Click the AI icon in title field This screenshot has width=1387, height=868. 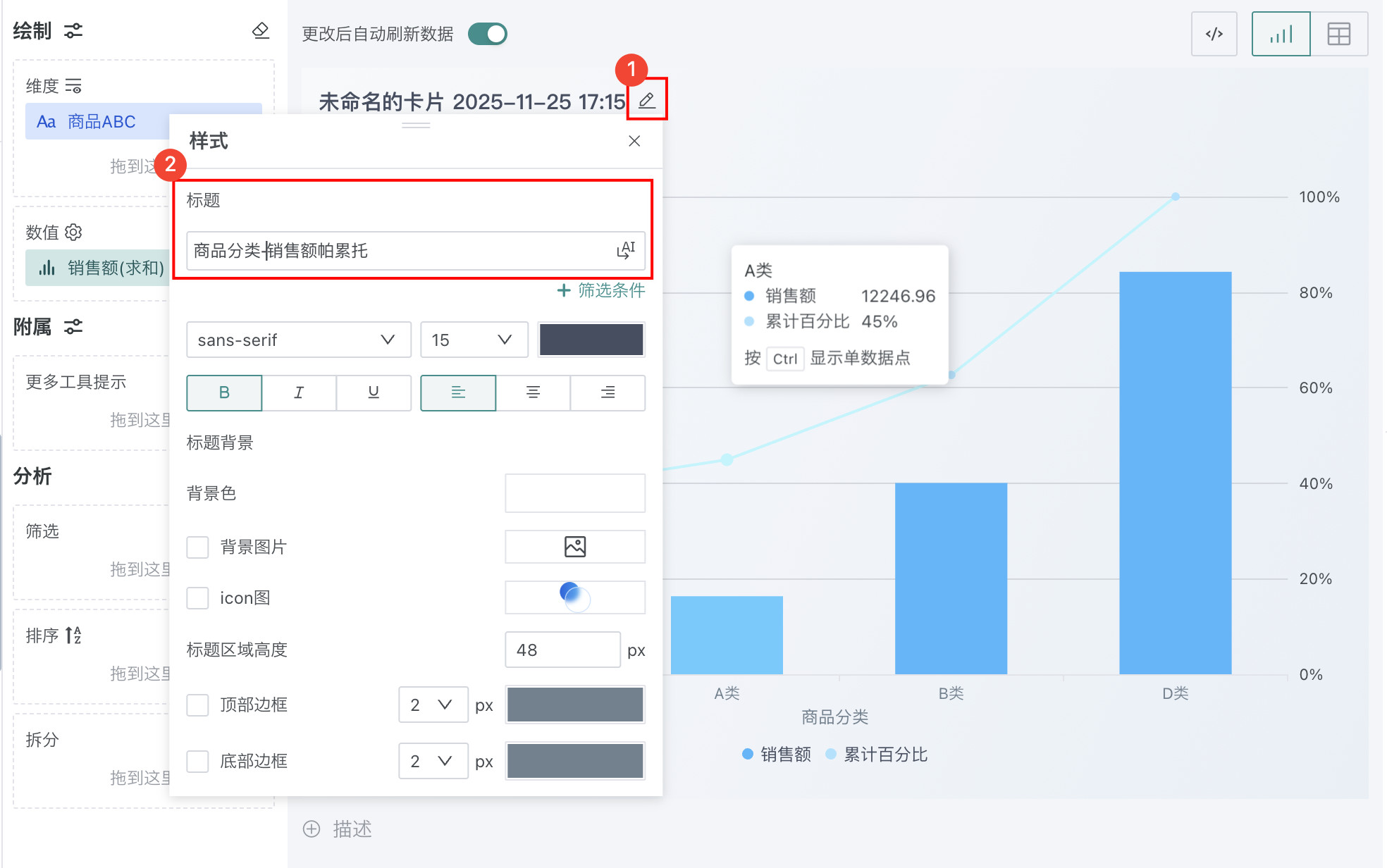point(626,250)
